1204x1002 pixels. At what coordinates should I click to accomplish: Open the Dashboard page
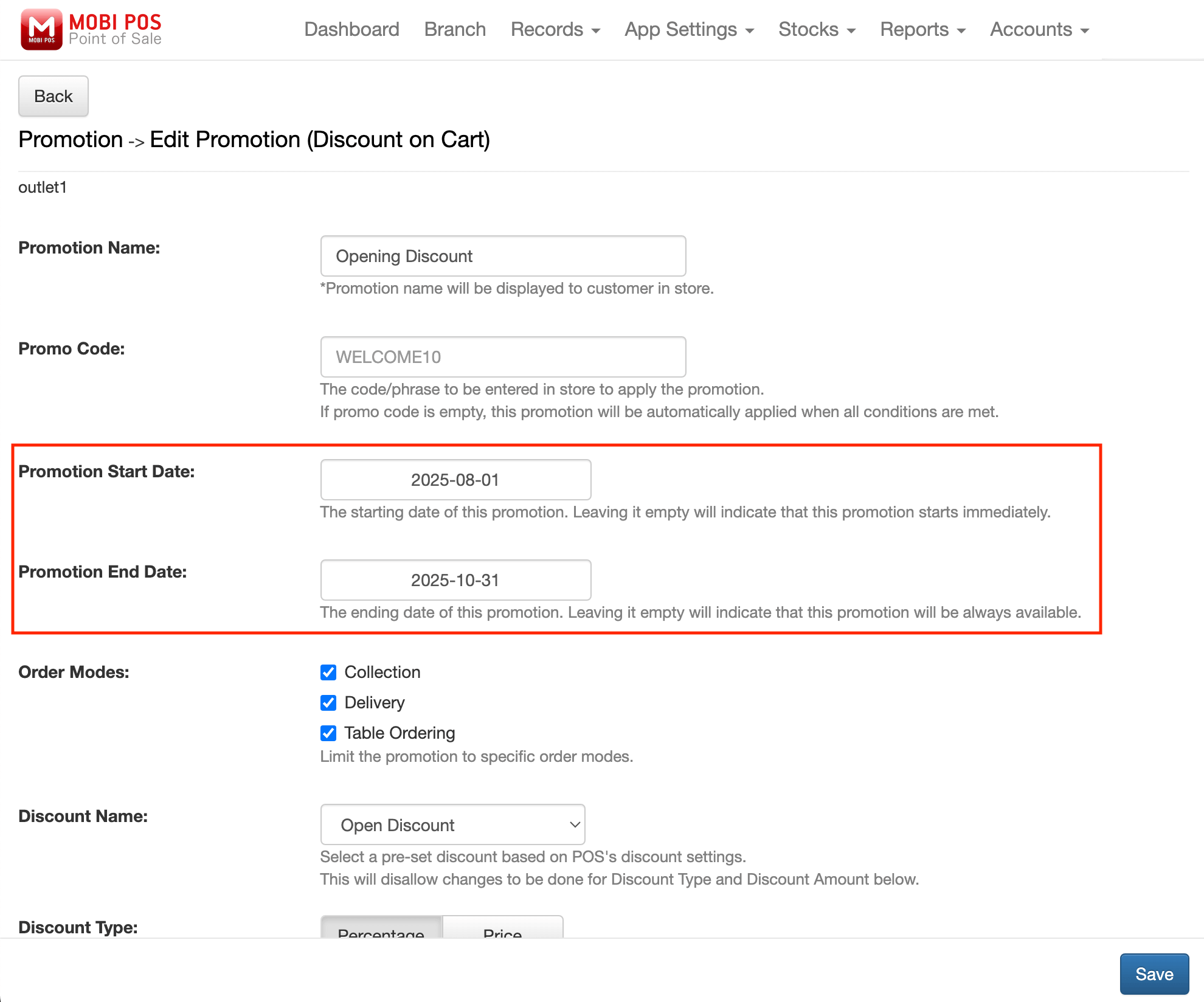pos(351,29)
